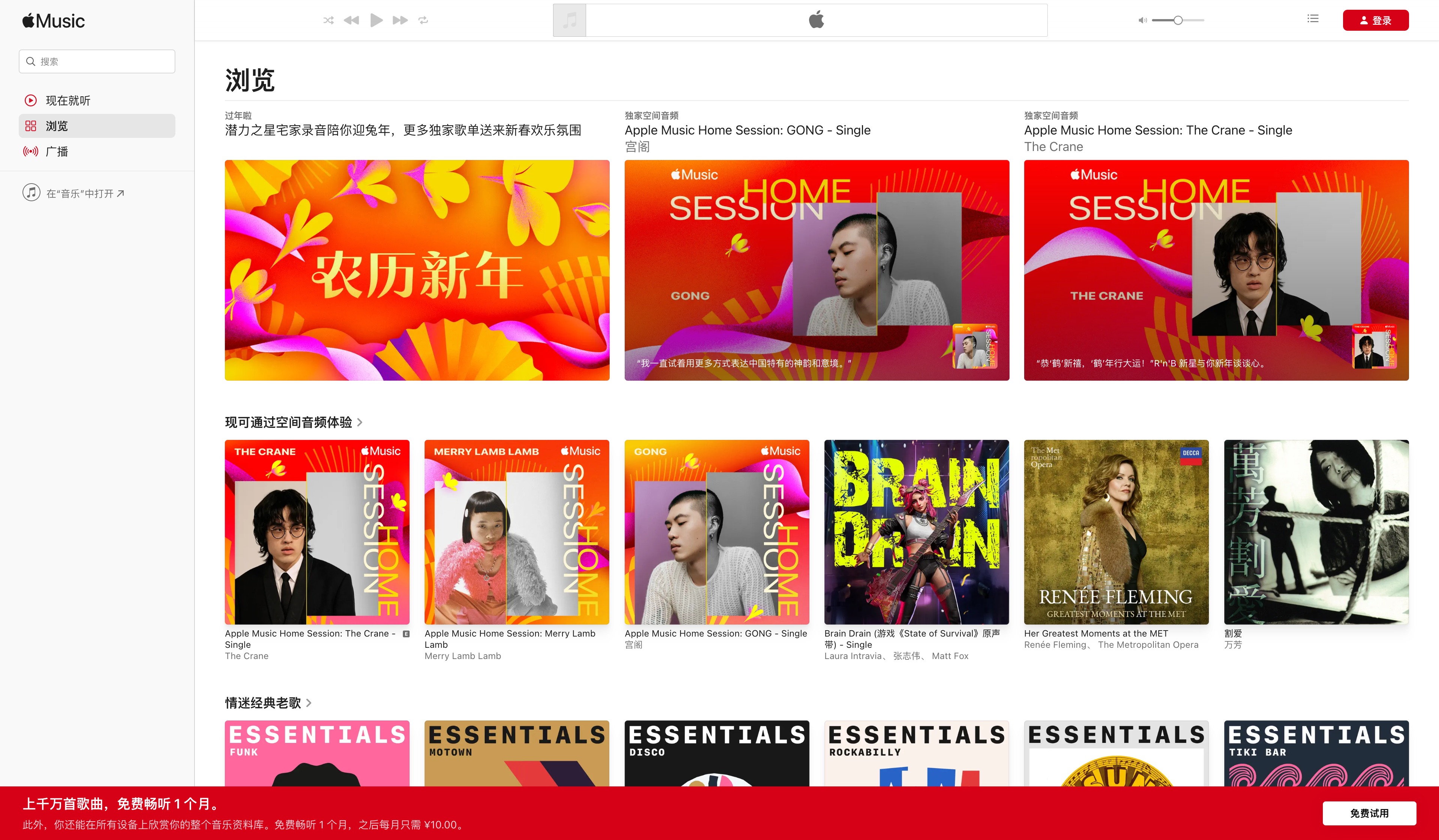This screenshot has height=840, width=1439.
Task: Expand 情迷经典老歌 section
Action: [268, 703]
